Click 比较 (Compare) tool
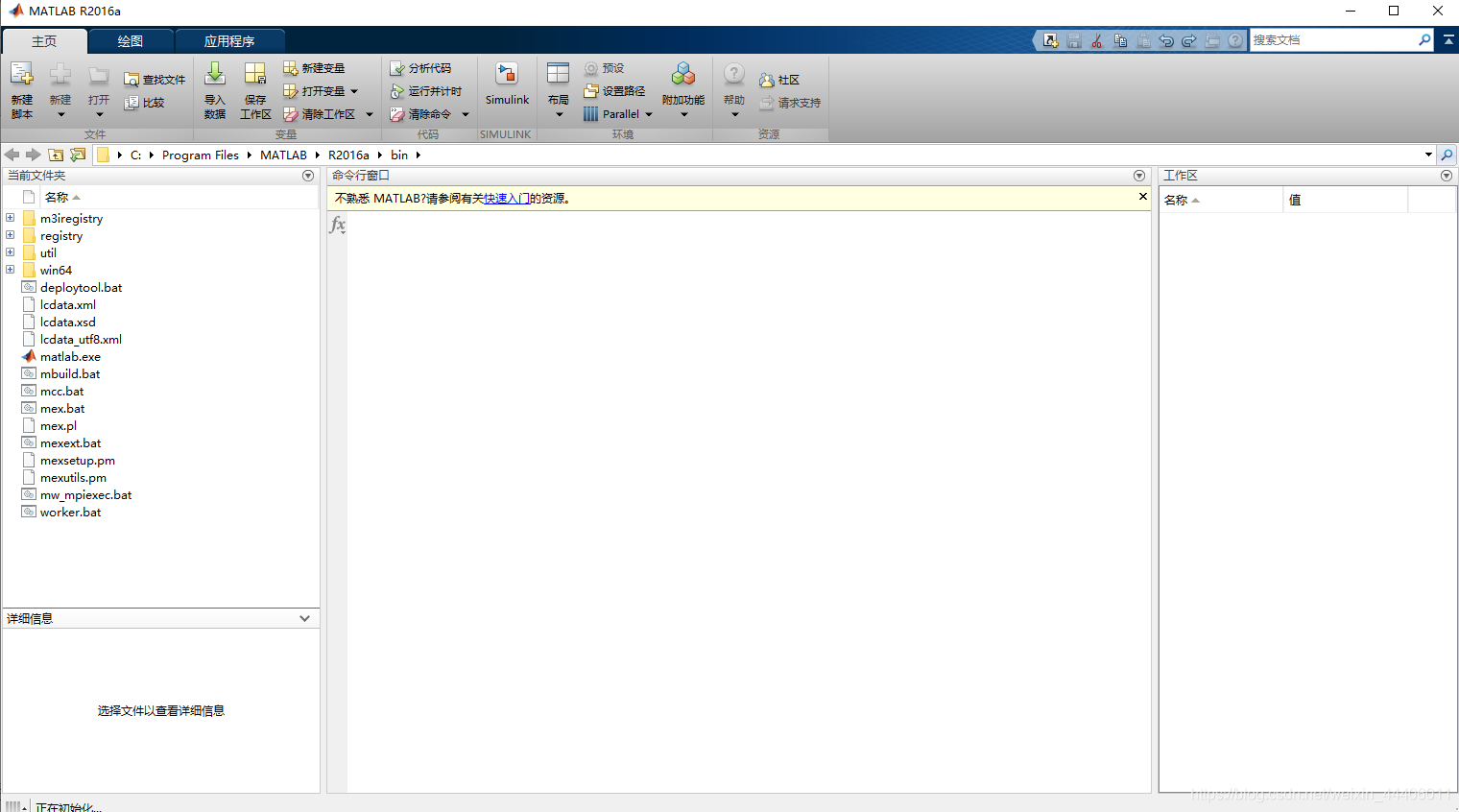Viewport: 1459px width, 812px height. coord(145,103)
